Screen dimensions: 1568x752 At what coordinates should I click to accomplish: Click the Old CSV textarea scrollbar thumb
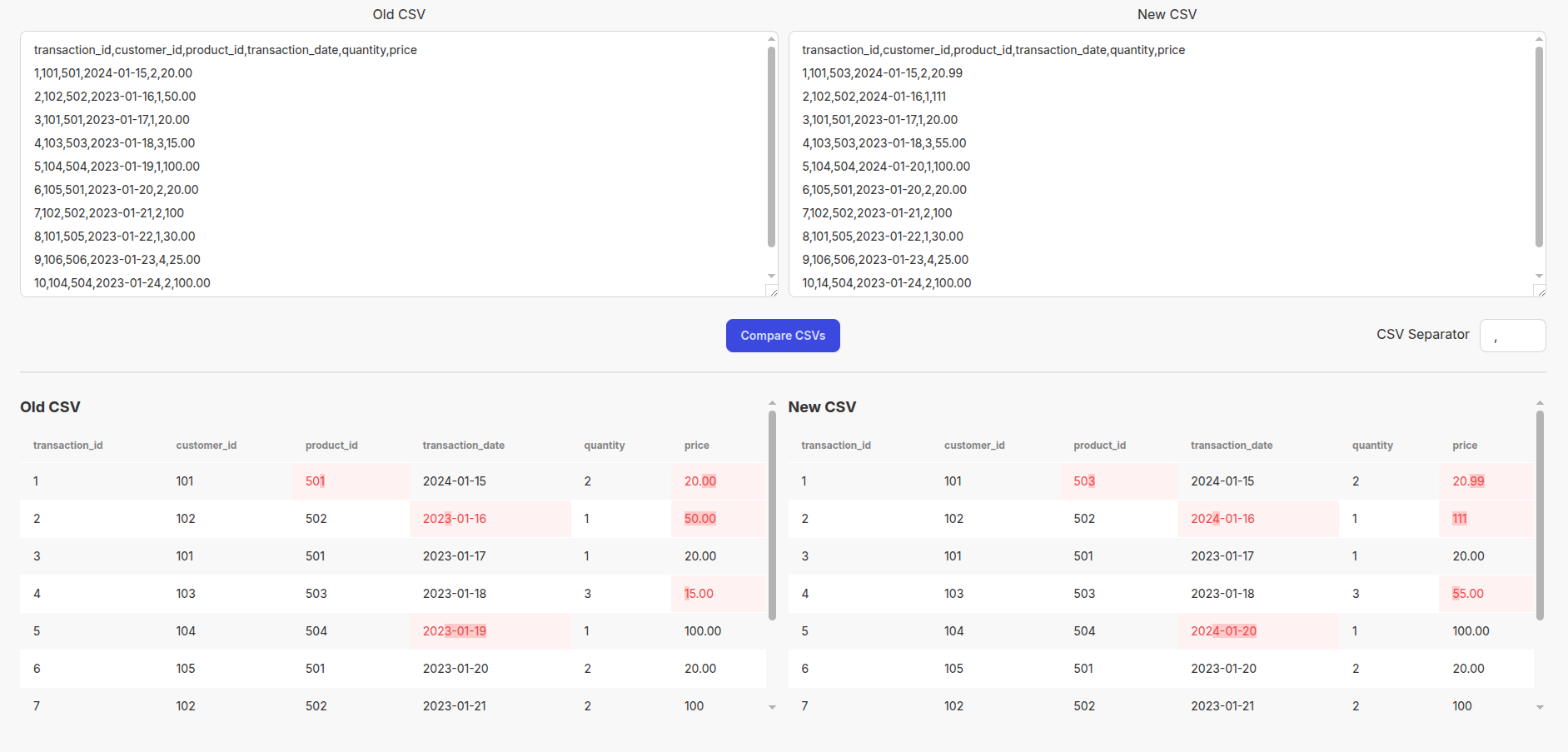(771, 147)
